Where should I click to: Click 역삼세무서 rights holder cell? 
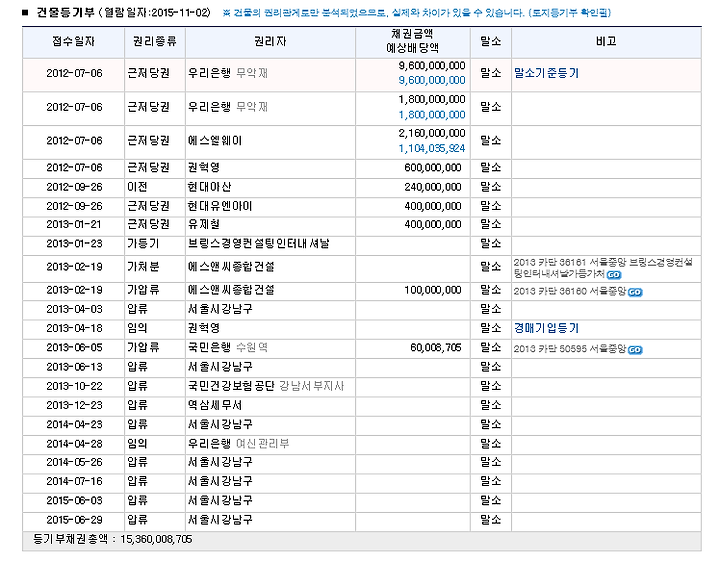pos(215,405)
